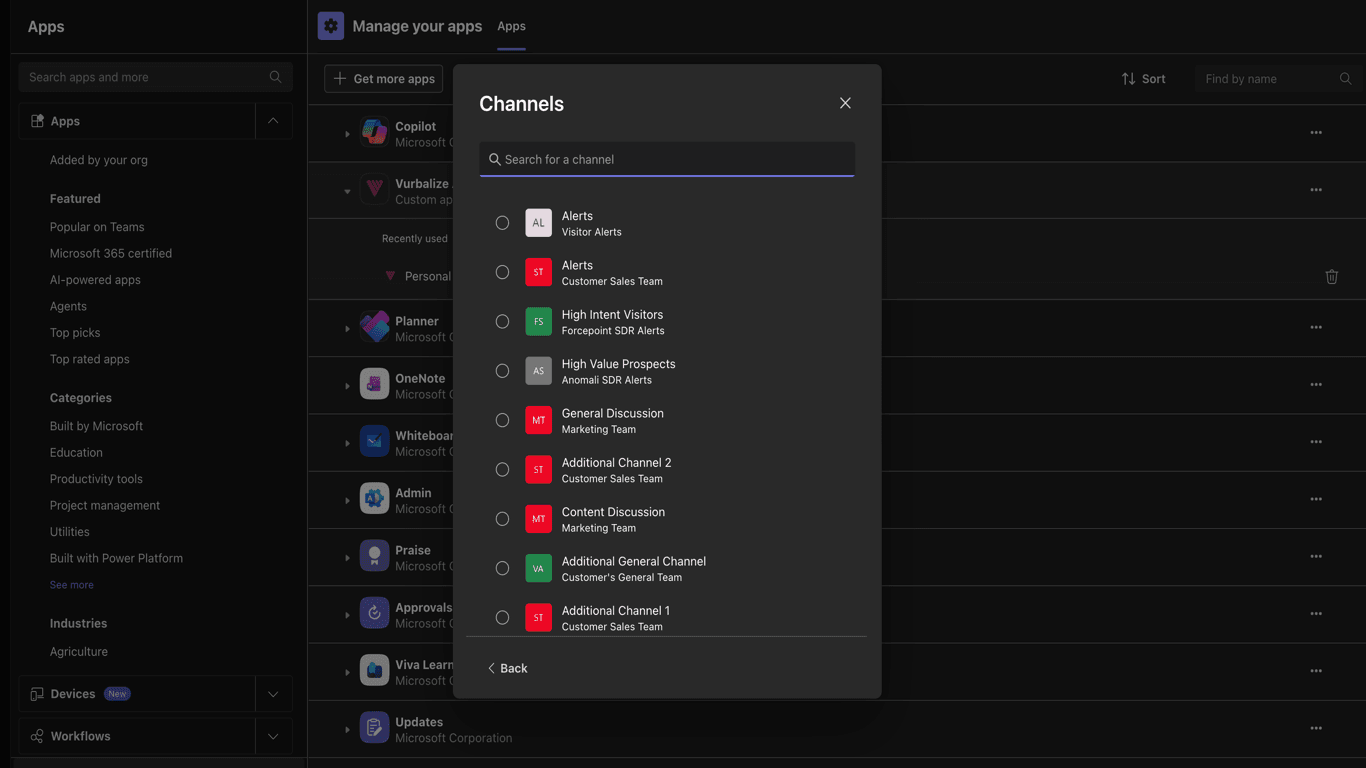Select the High Intent Visitors radio button
The image size is (1366, 768).
(502, 321)
